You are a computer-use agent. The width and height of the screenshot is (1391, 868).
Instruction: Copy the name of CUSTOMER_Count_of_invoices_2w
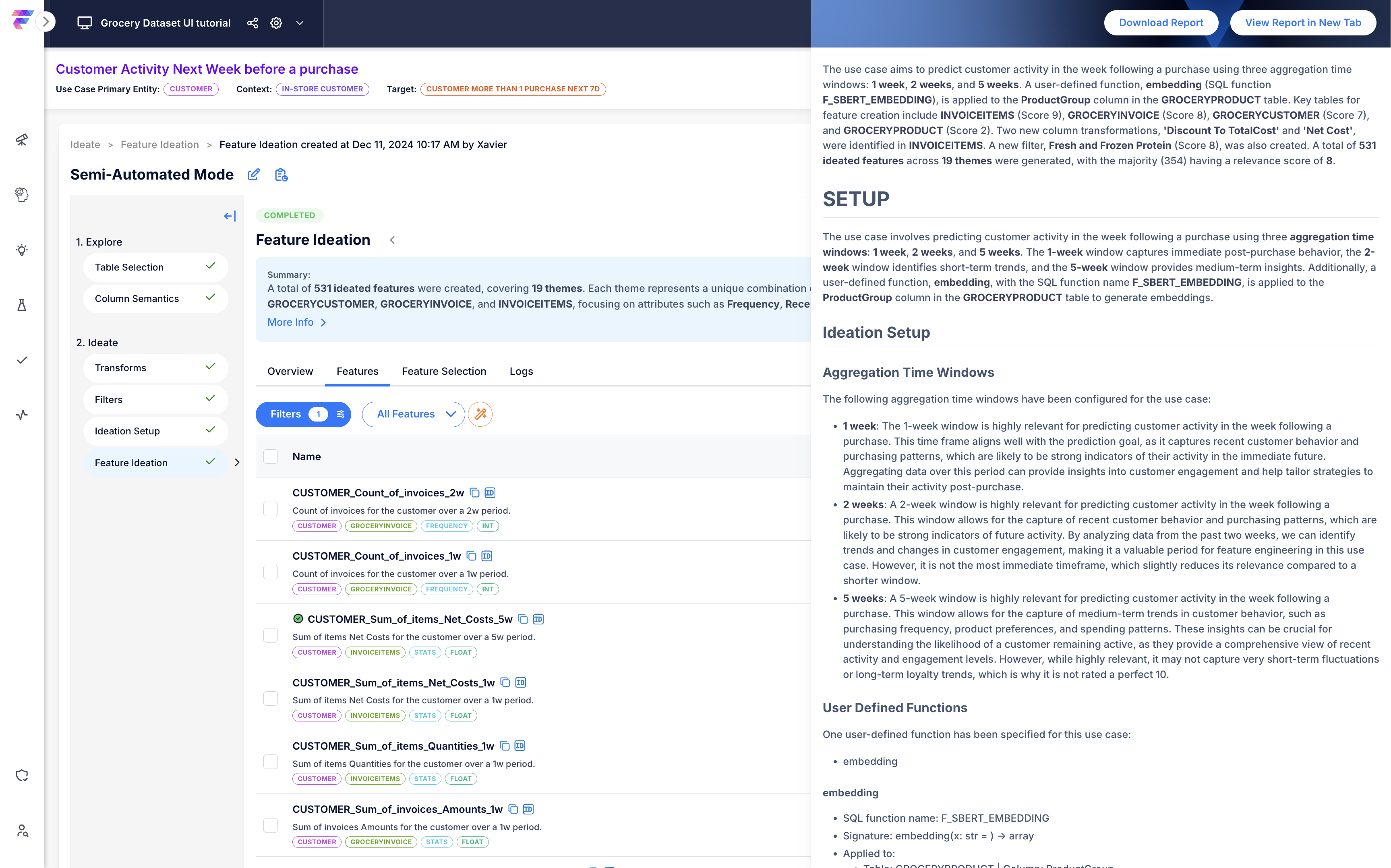click(x=475, y=492)
